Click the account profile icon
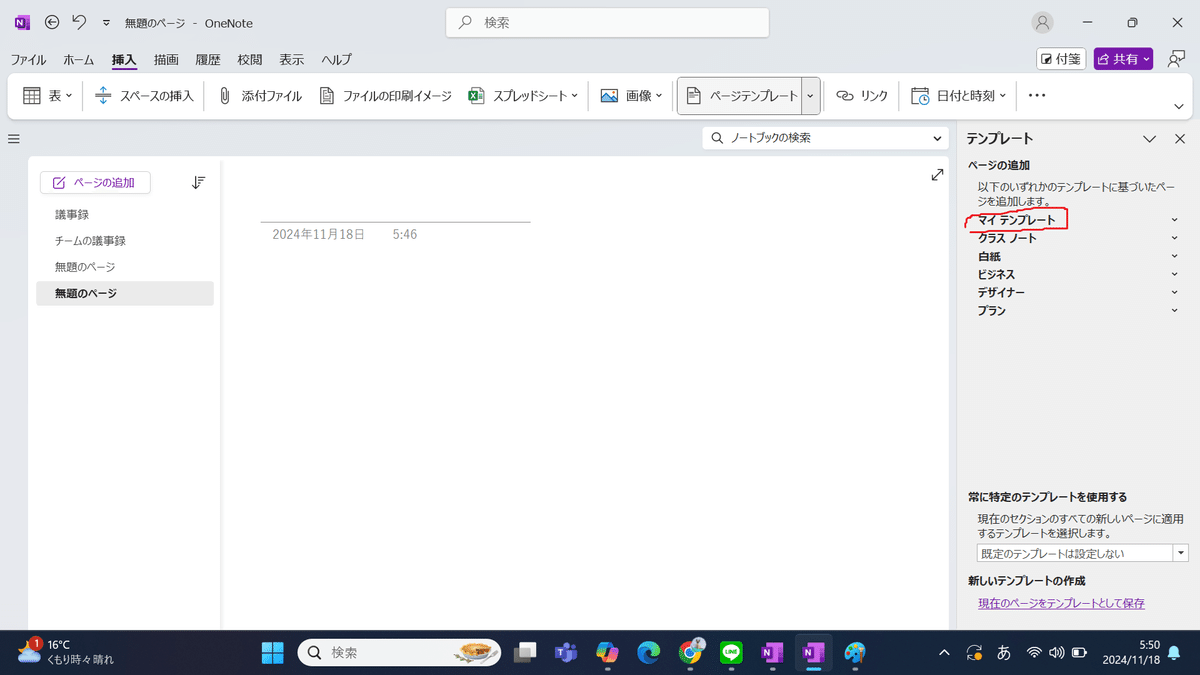Viewport: 1200px width, 675px height. [1043, 22]
